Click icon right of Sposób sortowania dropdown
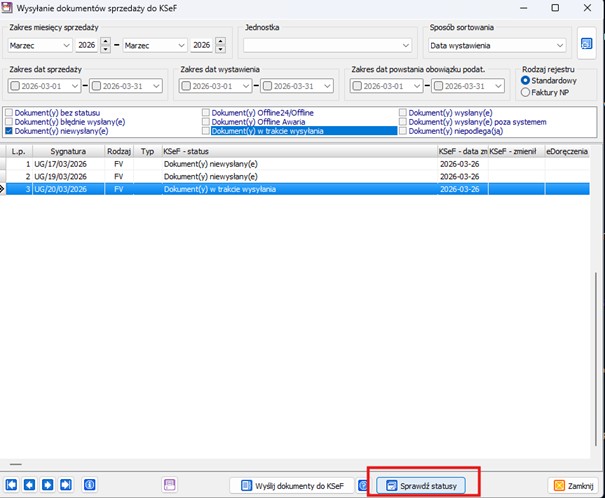605x498 pixels. pyautogui.click(x=587, y=44)
